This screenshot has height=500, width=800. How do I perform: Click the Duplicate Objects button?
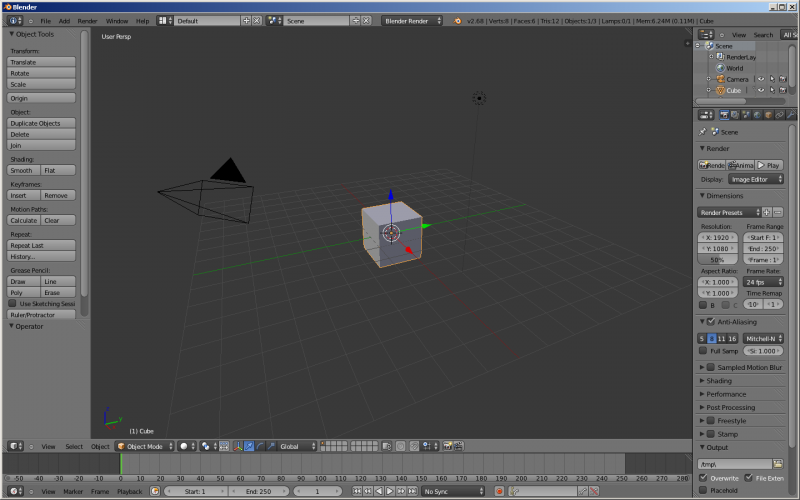point(42,123)
